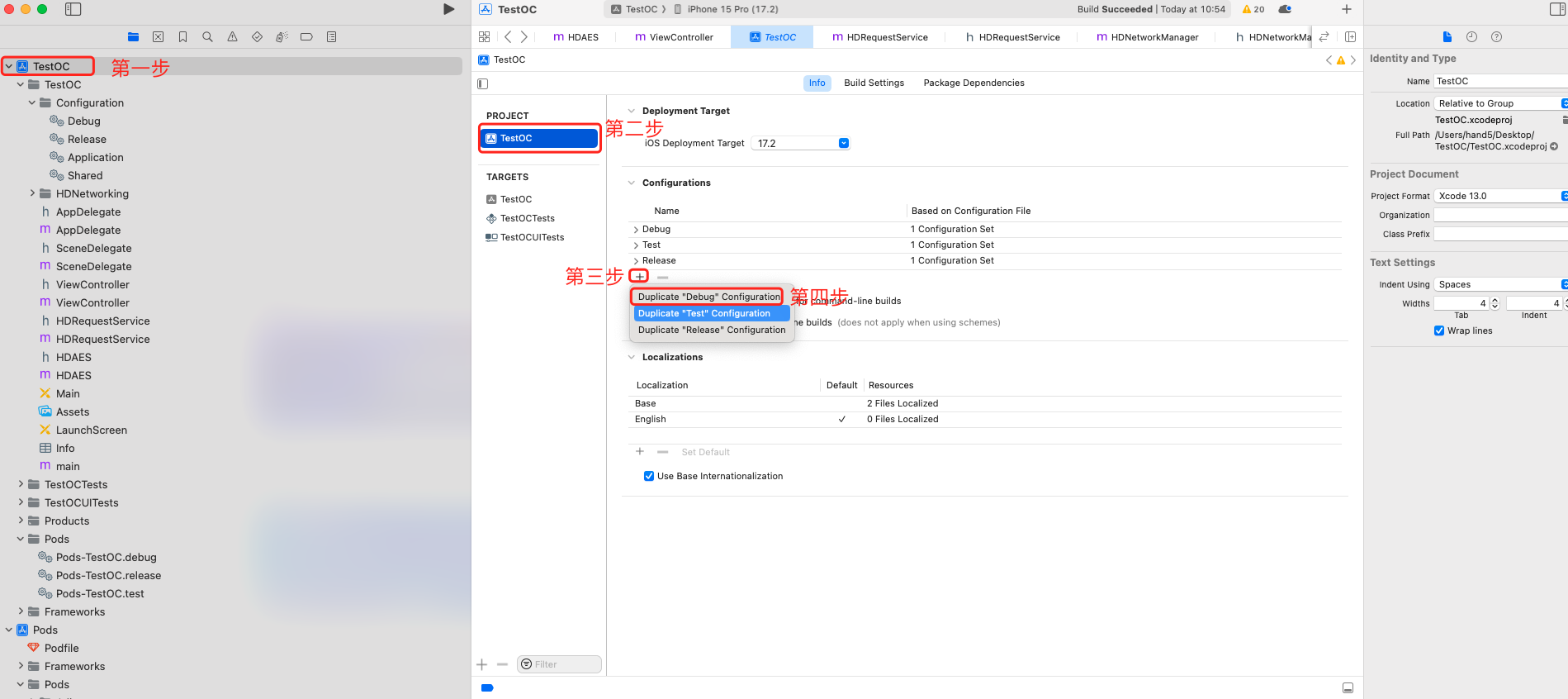Open the Debug navigator icon
The height and width of the screenshot is (699, 1568).
click(282, 37)
